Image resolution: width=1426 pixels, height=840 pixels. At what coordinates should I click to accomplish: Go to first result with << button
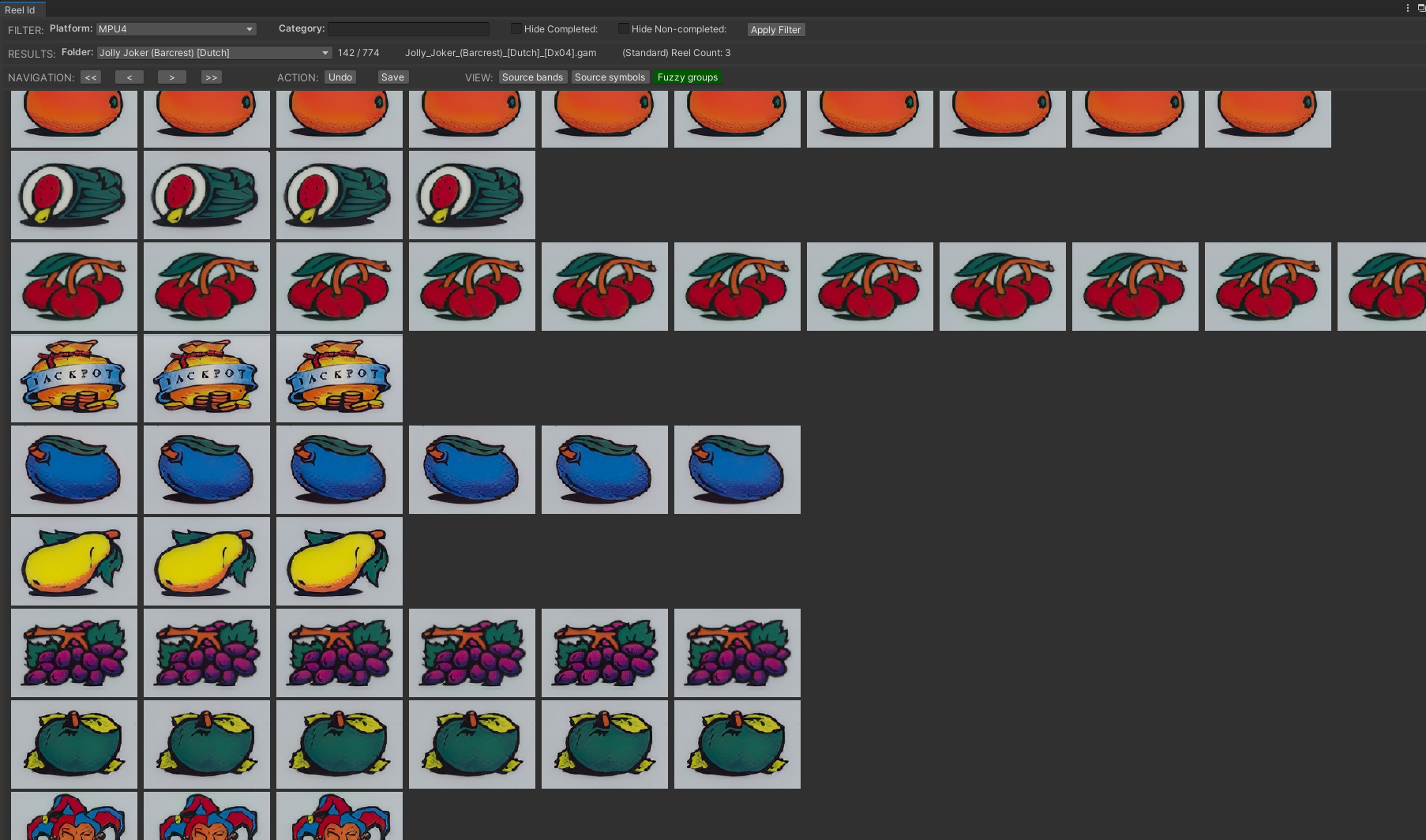pyautogui.click(x=91, y=77)
